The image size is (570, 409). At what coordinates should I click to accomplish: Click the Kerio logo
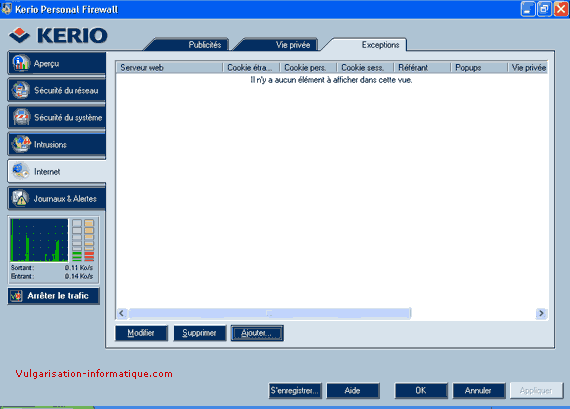59,35
